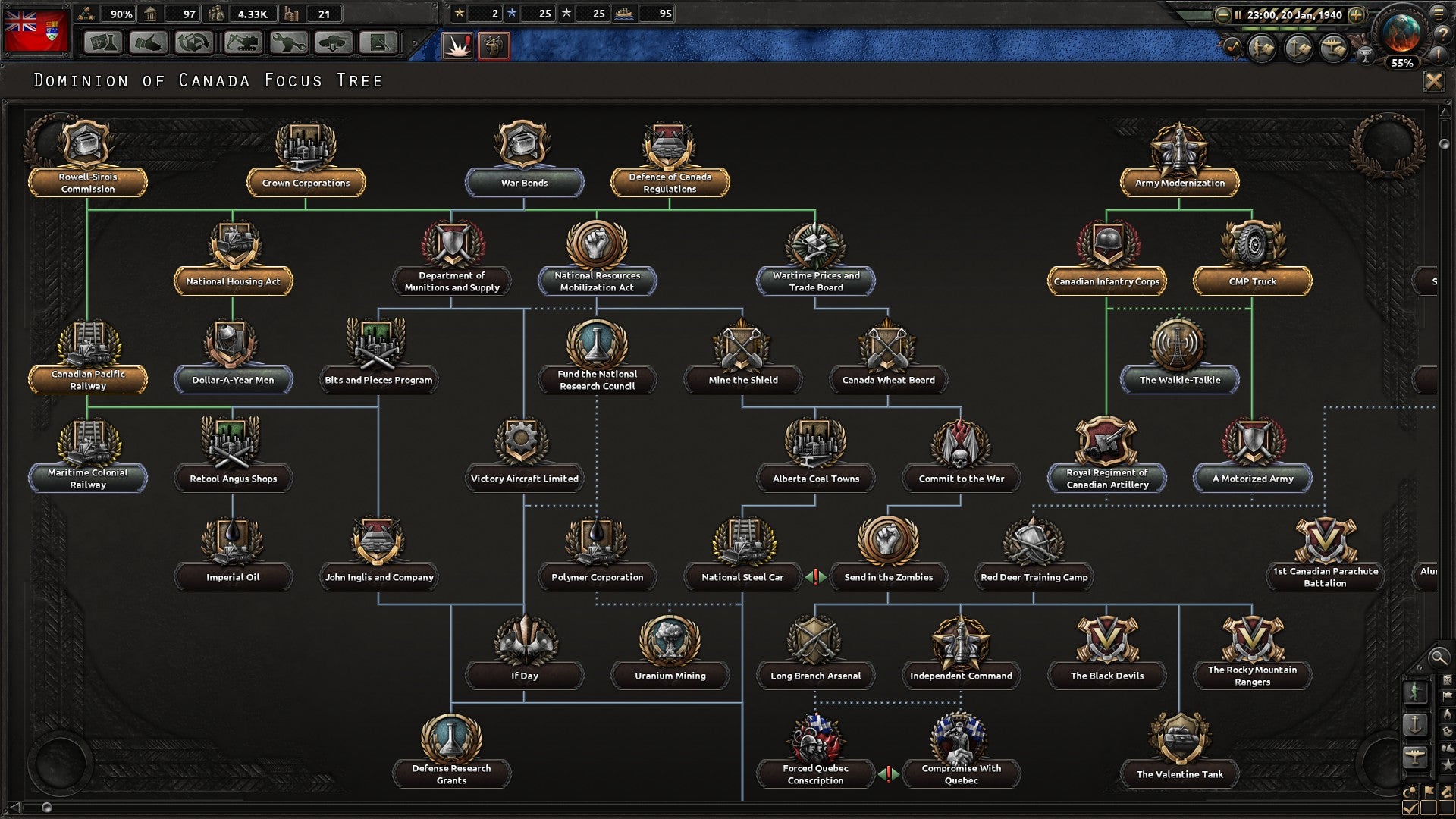Open the explosion war alert notification
This screenshot has width=1456, height=819.
point(457,45)
